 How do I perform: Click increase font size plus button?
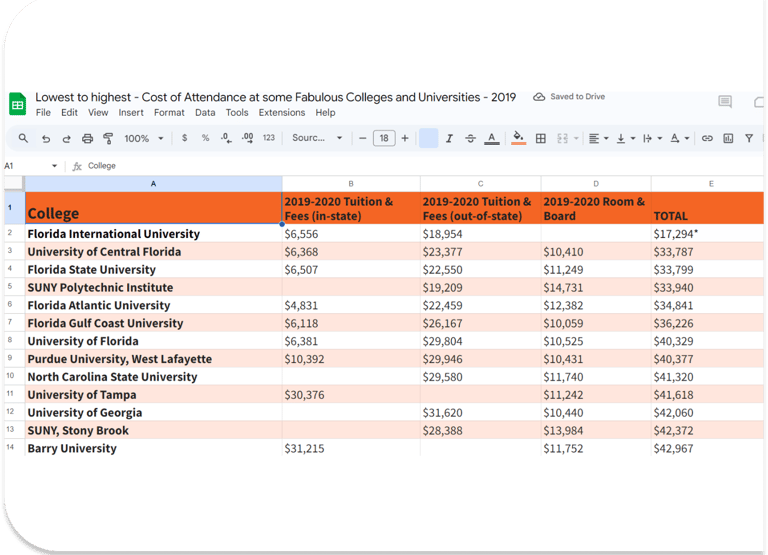point(405,139)
